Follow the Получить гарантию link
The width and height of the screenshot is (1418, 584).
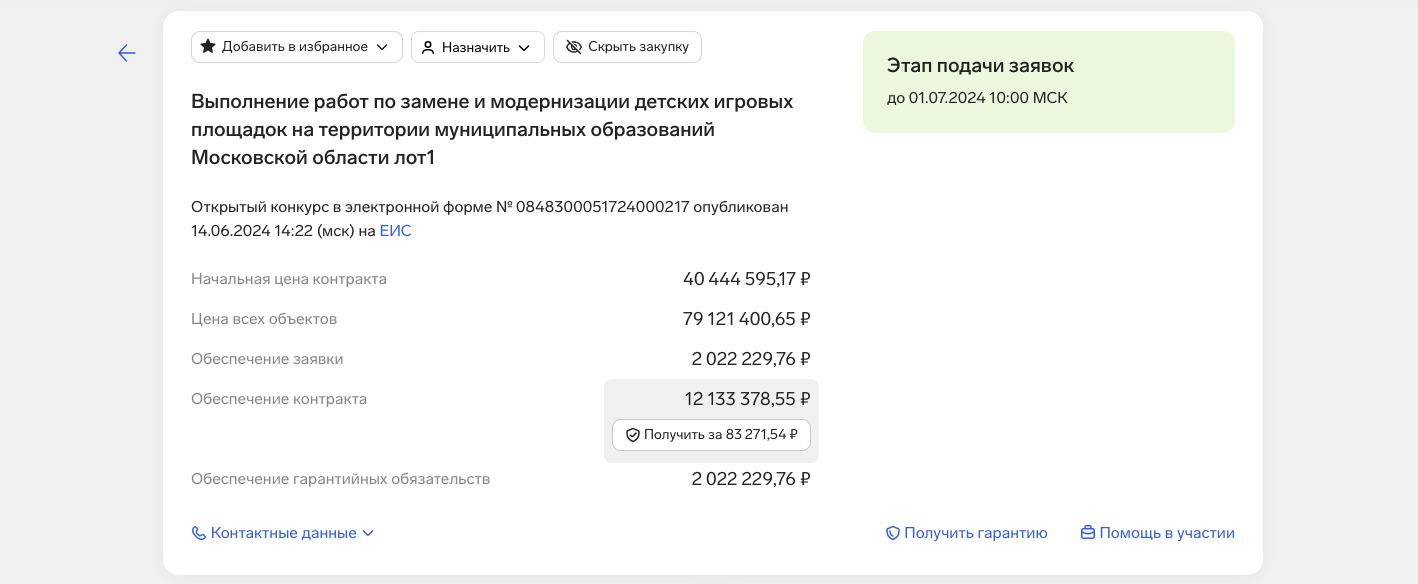click(975, 533)
